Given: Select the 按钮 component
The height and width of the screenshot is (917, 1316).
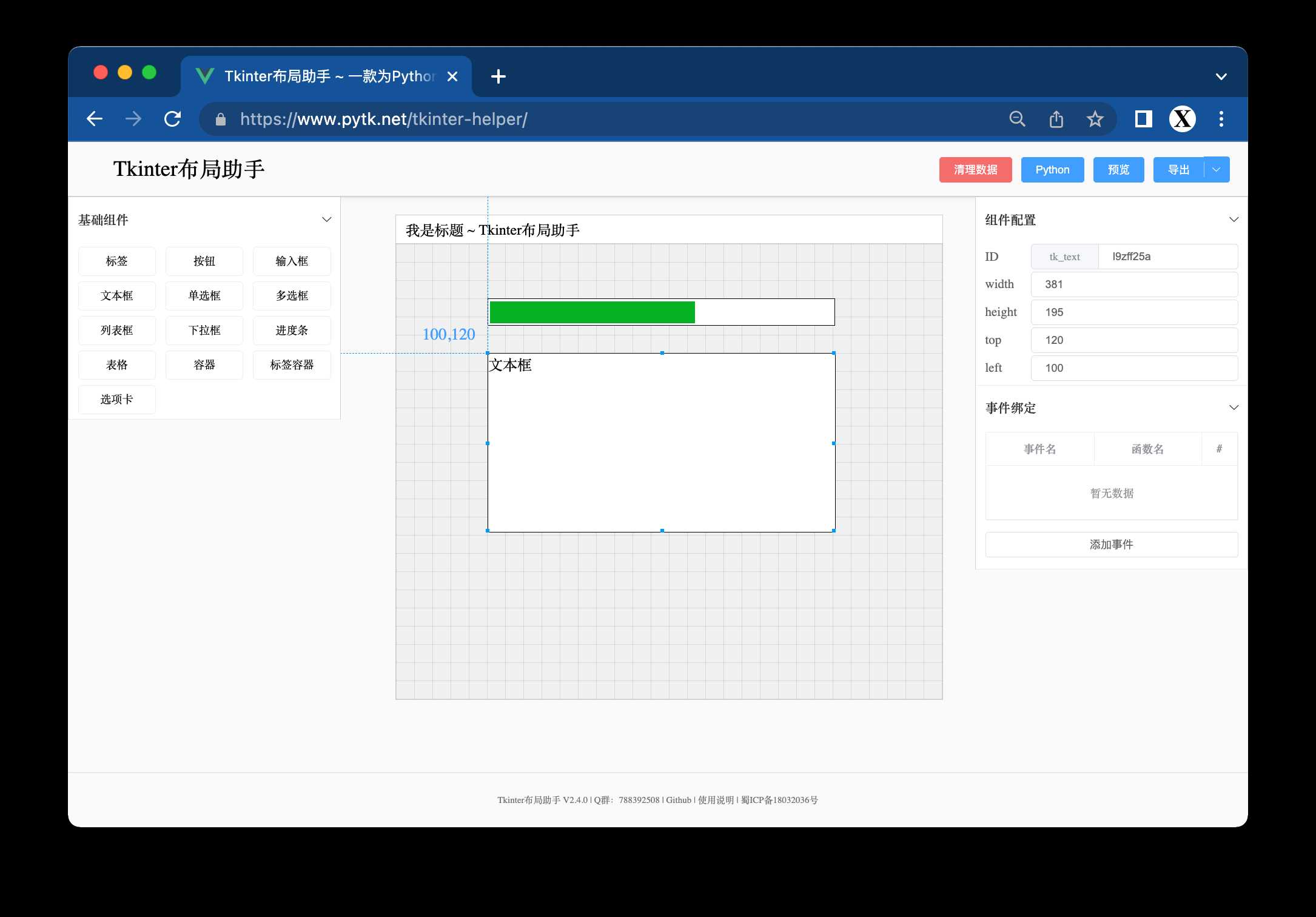Looking at the screenshot, I should point(204,261).
